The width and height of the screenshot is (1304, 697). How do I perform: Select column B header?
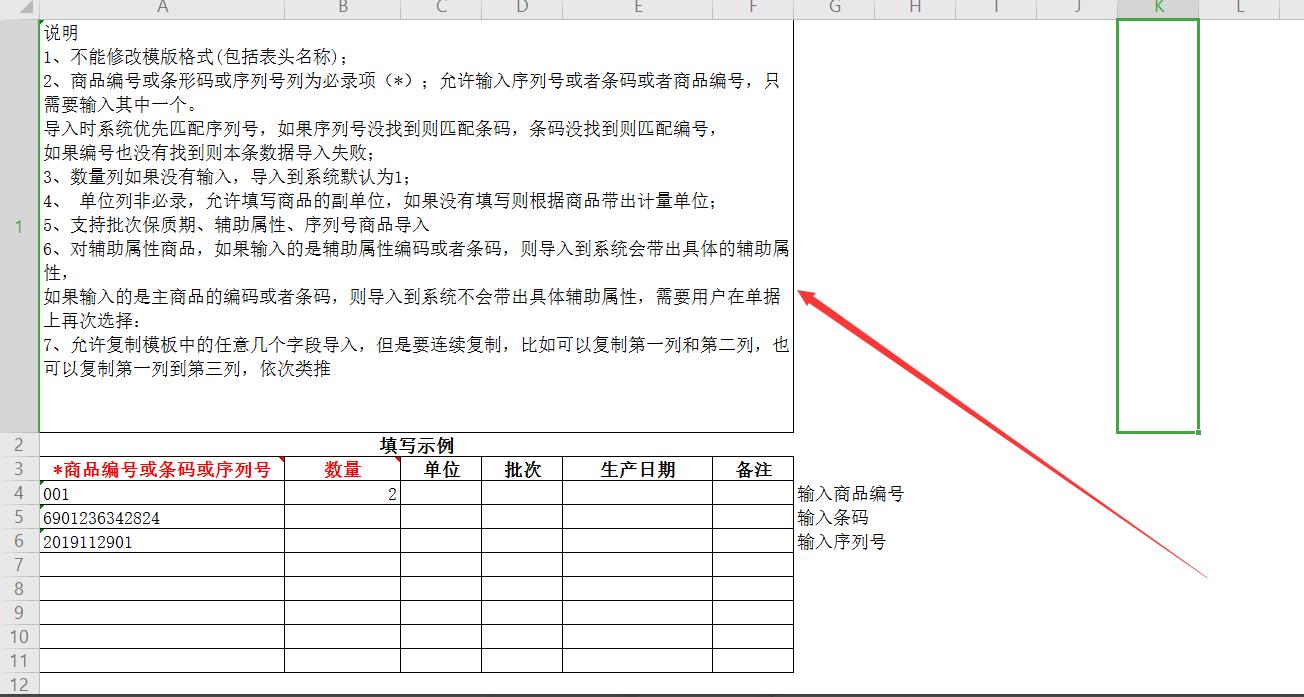pos(343,8)
